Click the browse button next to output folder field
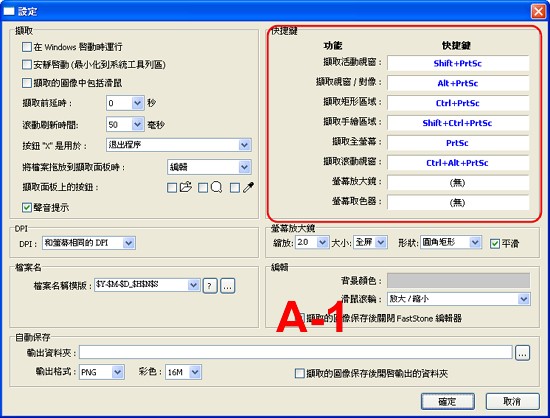550x418 pixels. [522, 353]
